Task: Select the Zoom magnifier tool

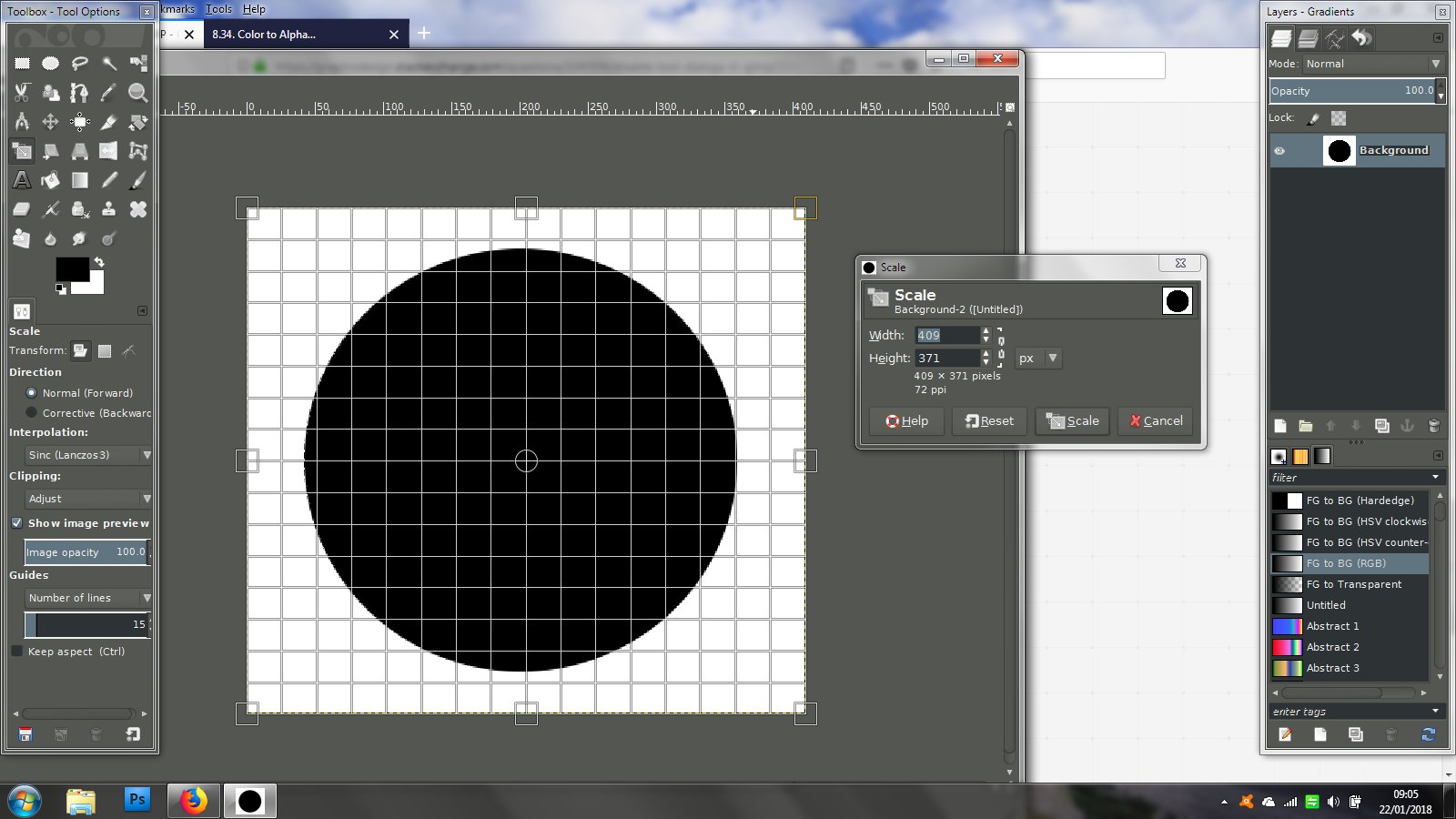Action: pos(138,93)
